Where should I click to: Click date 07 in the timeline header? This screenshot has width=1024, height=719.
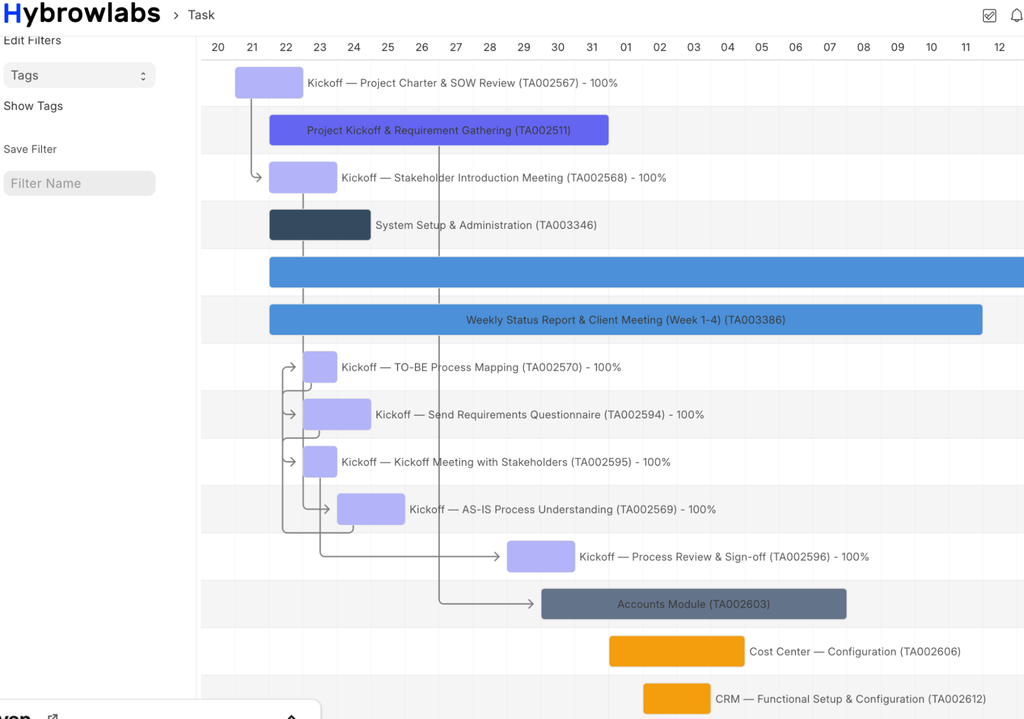point(829,47)
